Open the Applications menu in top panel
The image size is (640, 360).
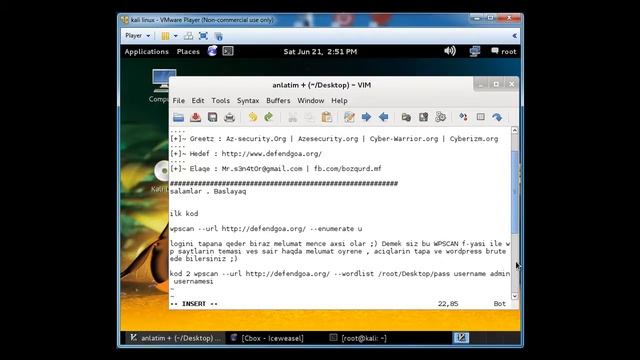tap(147, 51)
